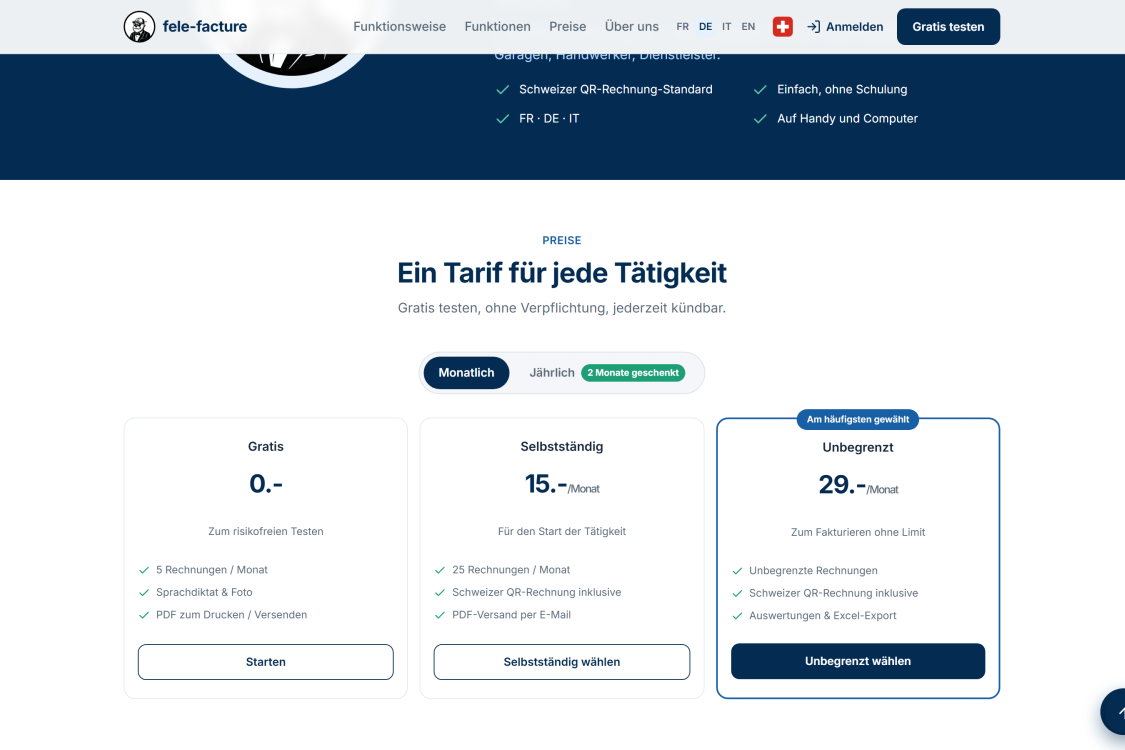The width and height of the screenshot is (1125, 750).
Task: Switch language to EN
Action: pos(748,27)
